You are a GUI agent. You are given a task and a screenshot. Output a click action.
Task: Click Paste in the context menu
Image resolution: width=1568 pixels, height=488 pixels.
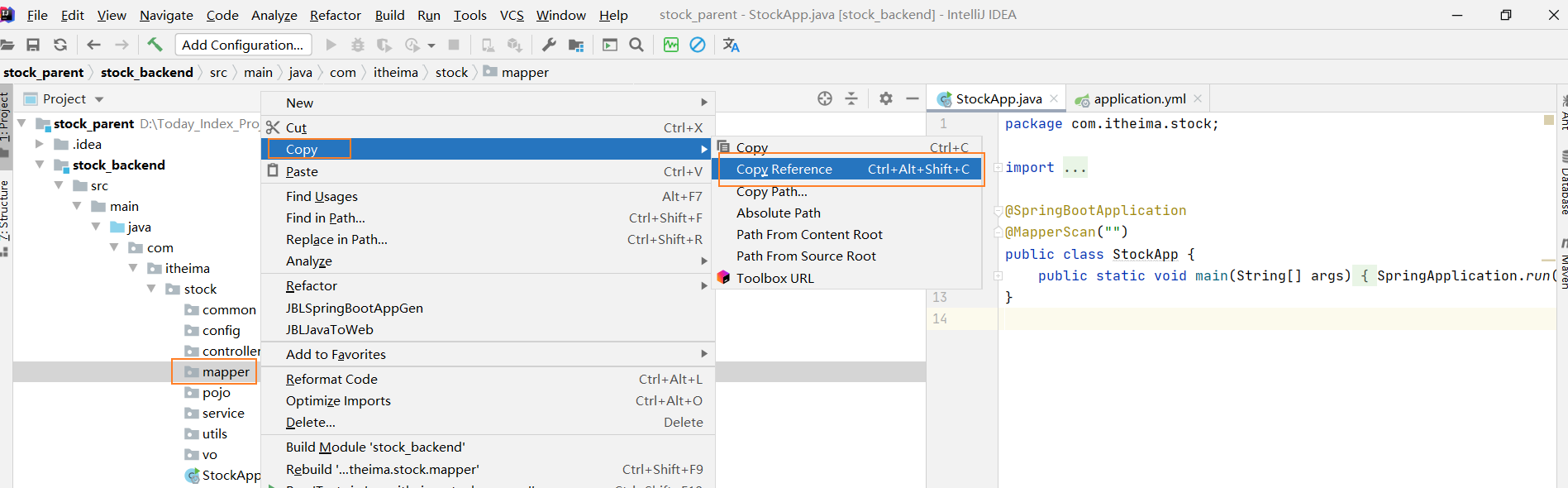pyautogui.click(x=488, y=171)
